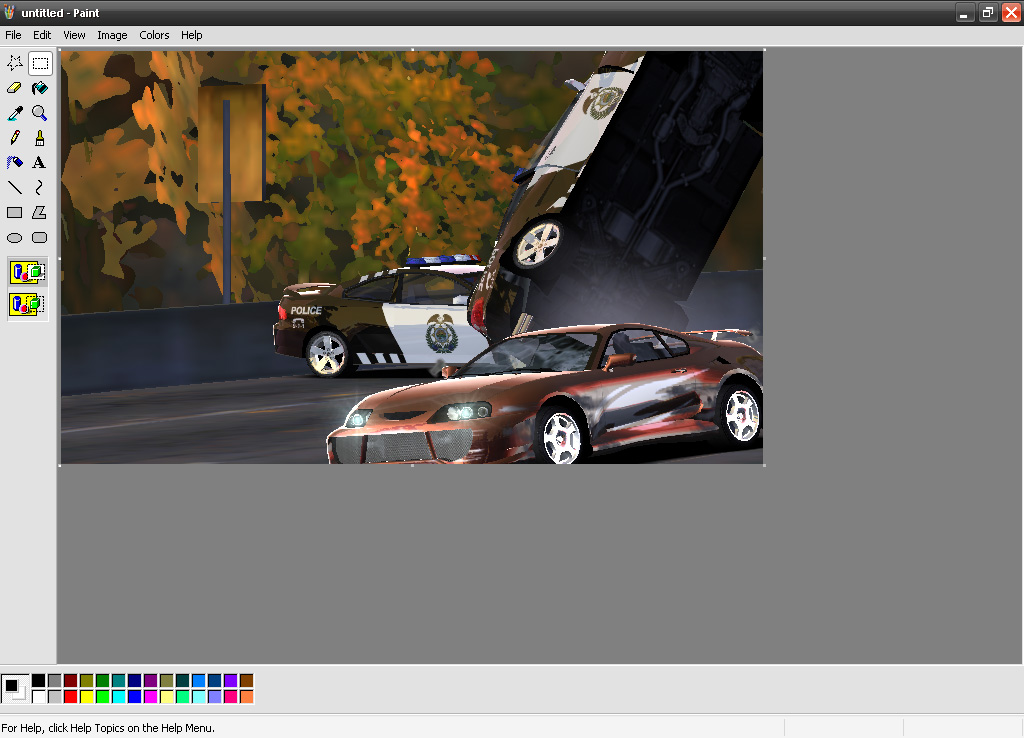Select the rectangular Select tool

[x=40, y=63]
